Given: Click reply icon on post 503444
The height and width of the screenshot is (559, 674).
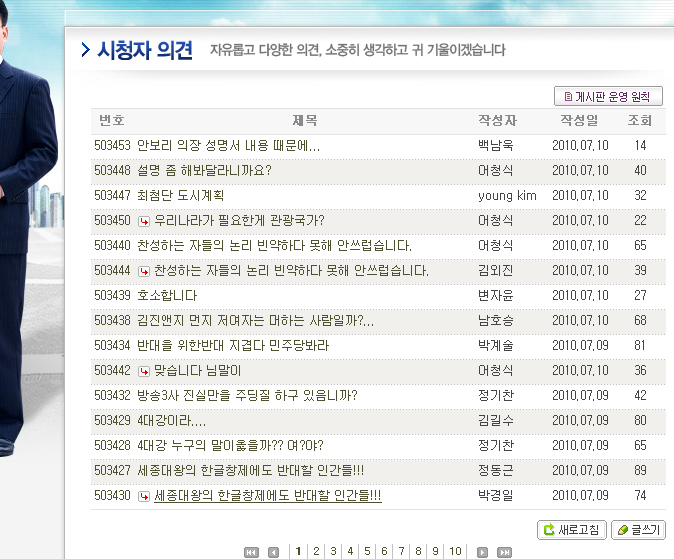Looking at the screenshot, I should pyautogui.click(x=144, y=271).
